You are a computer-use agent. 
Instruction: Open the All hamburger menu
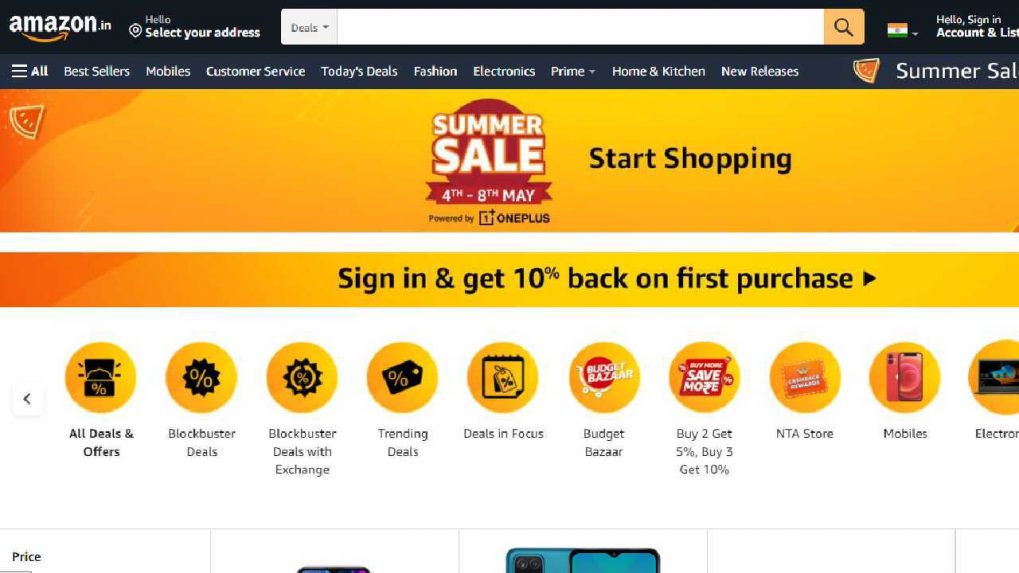(30, 71)
